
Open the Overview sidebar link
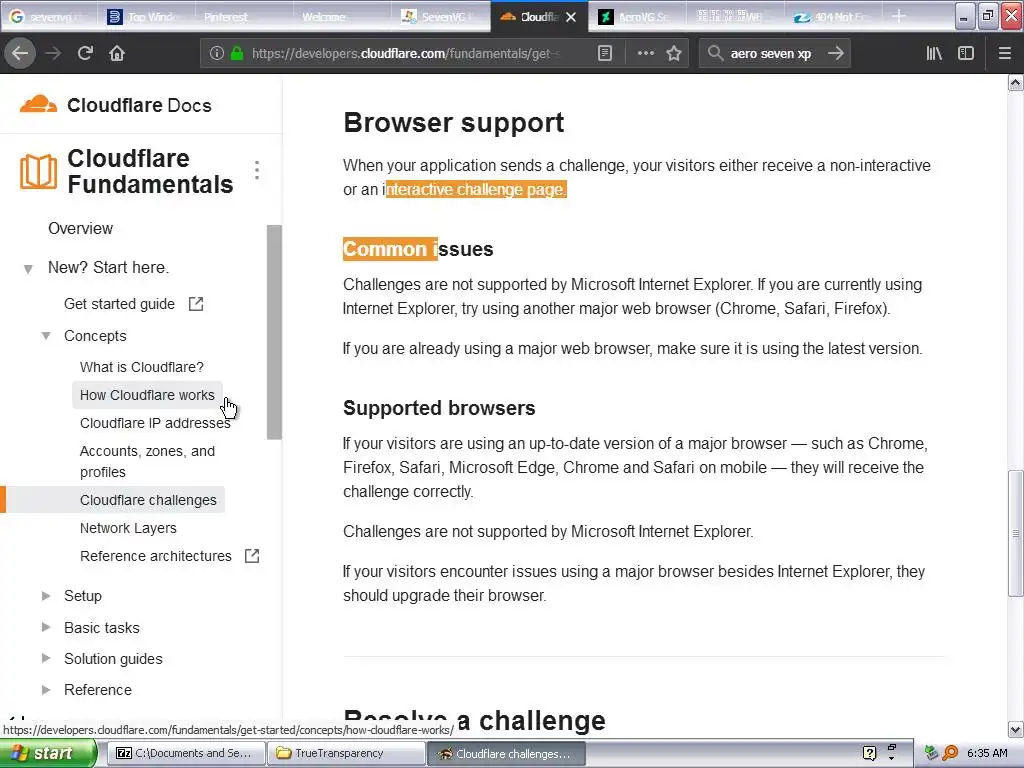(80, 229)
